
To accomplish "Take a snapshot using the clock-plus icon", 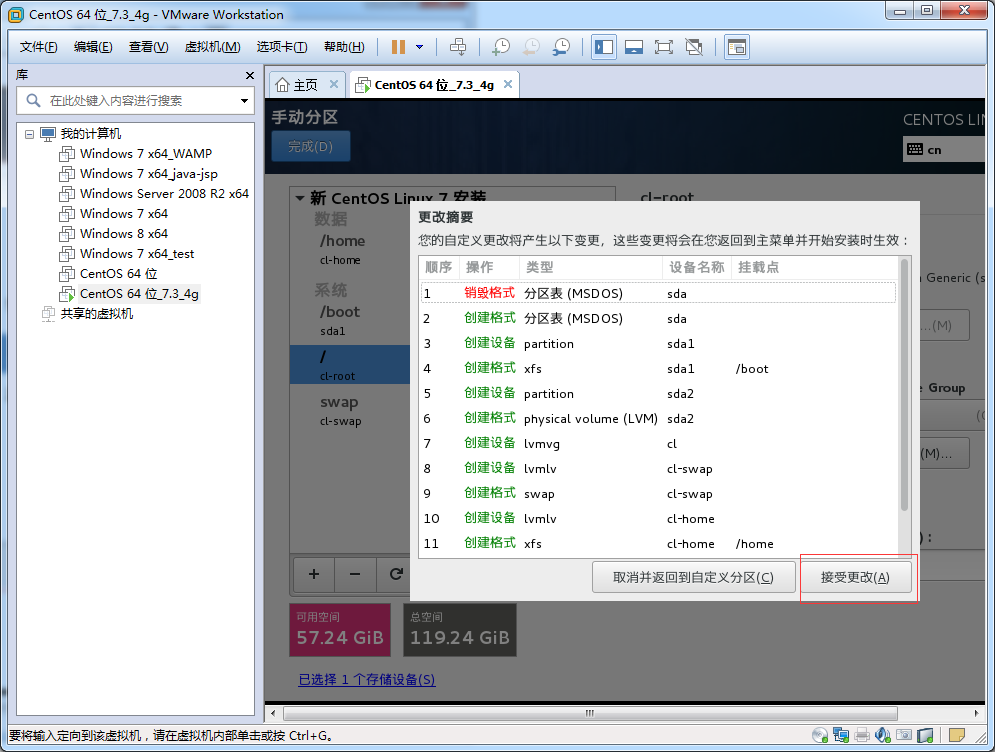I will coord(501,47).
